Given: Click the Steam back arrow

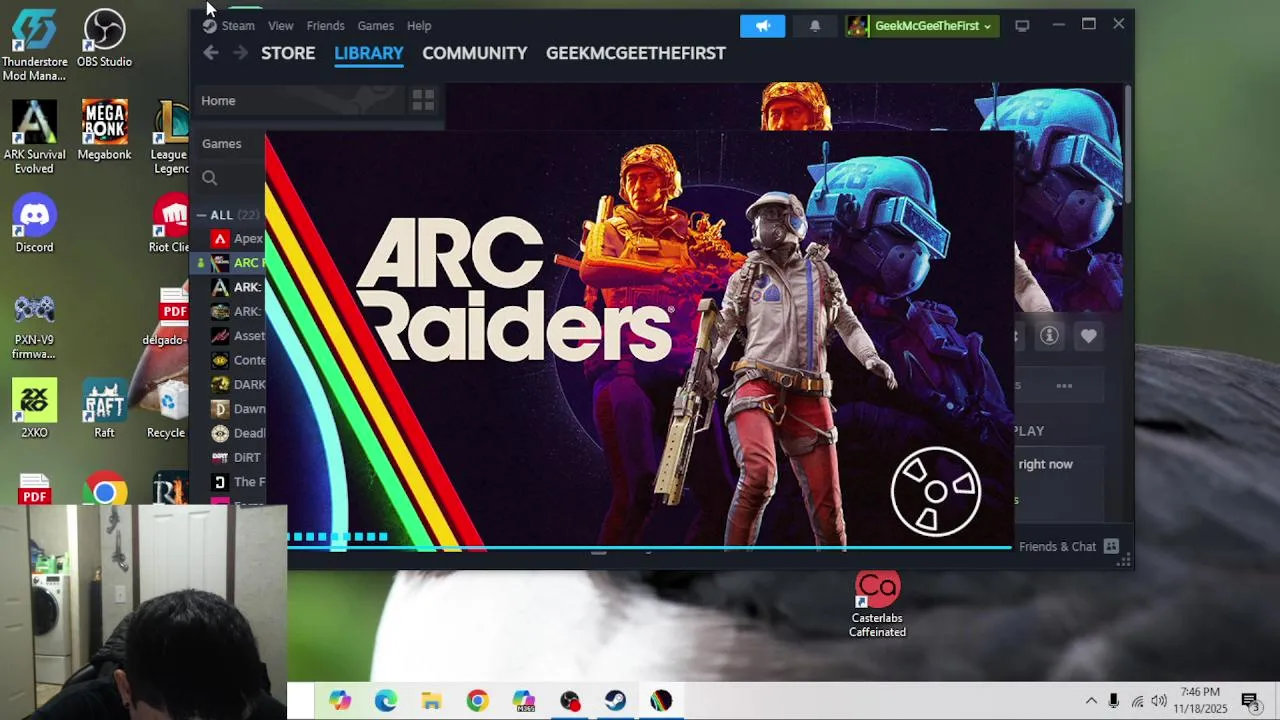Looking at the screenshot, I should 210,53.
